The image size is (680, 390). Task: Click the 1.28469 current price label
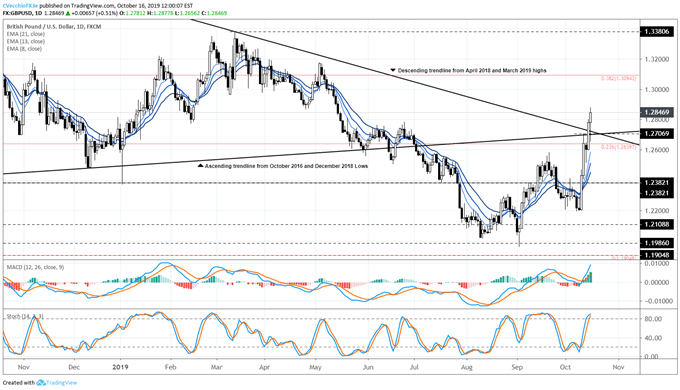coord(657,112)
